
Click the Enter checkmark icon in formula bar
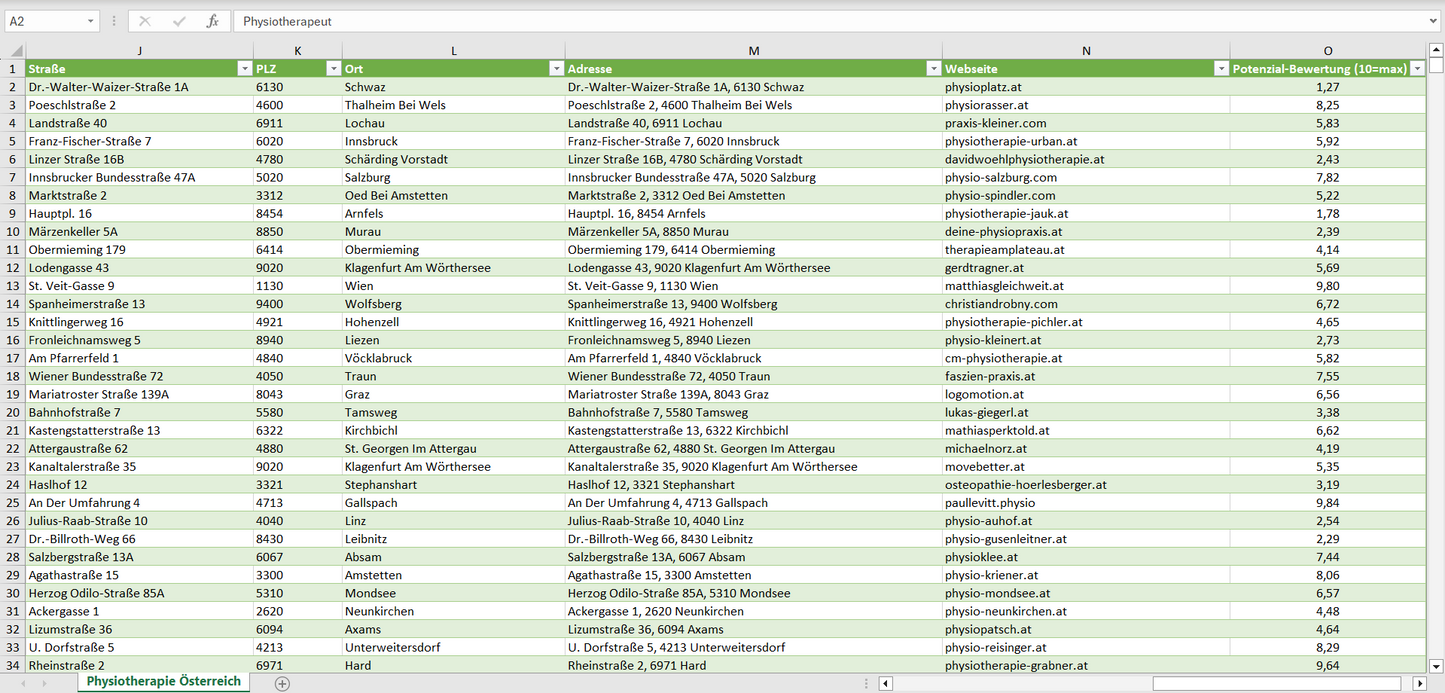tap(179, 21)
